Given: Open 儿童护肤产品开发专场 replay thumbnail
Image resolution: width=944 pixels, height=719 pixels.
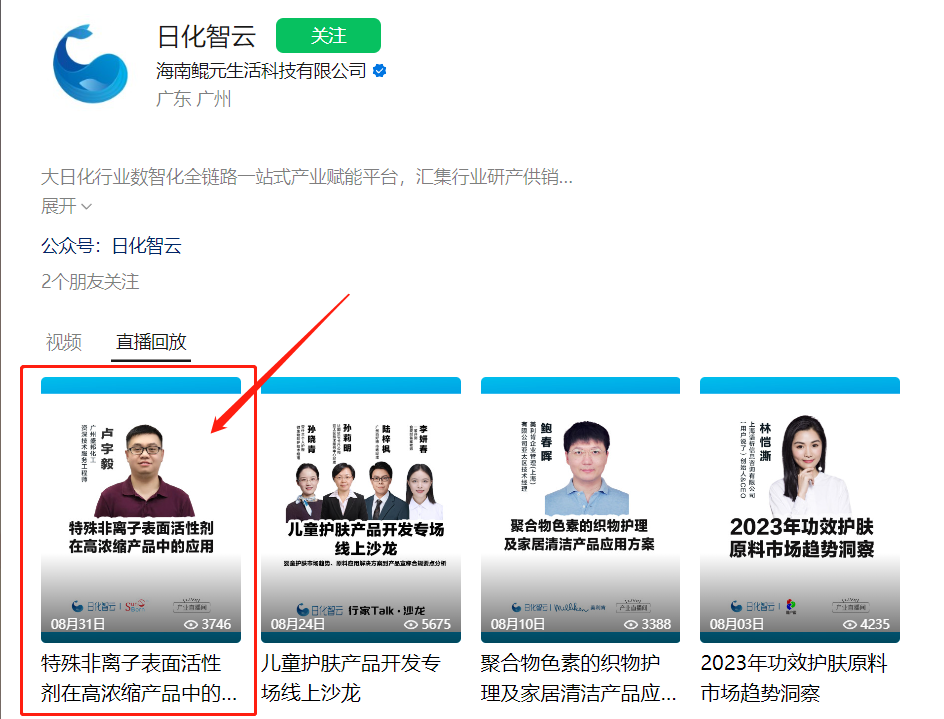Looking at the screenshot, I should [x=361, y=510].
